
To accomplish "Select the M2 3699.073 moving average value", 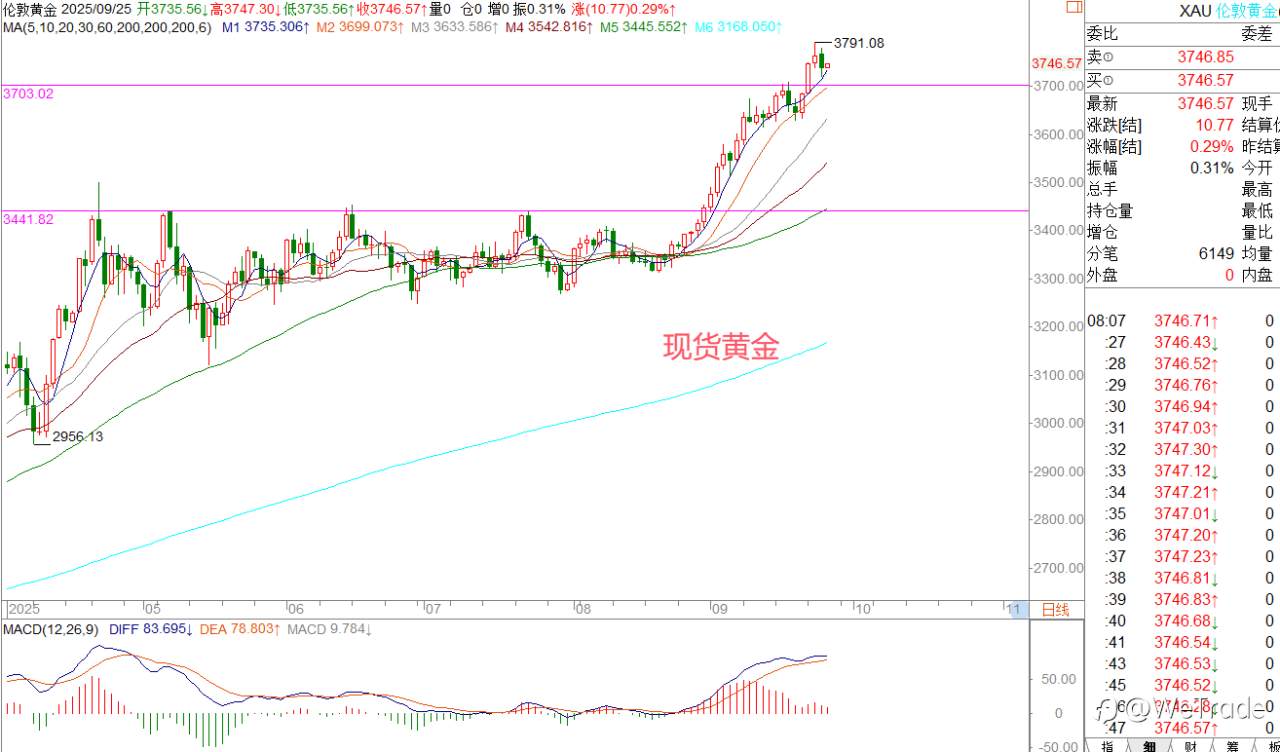I will tap(360, 27).
